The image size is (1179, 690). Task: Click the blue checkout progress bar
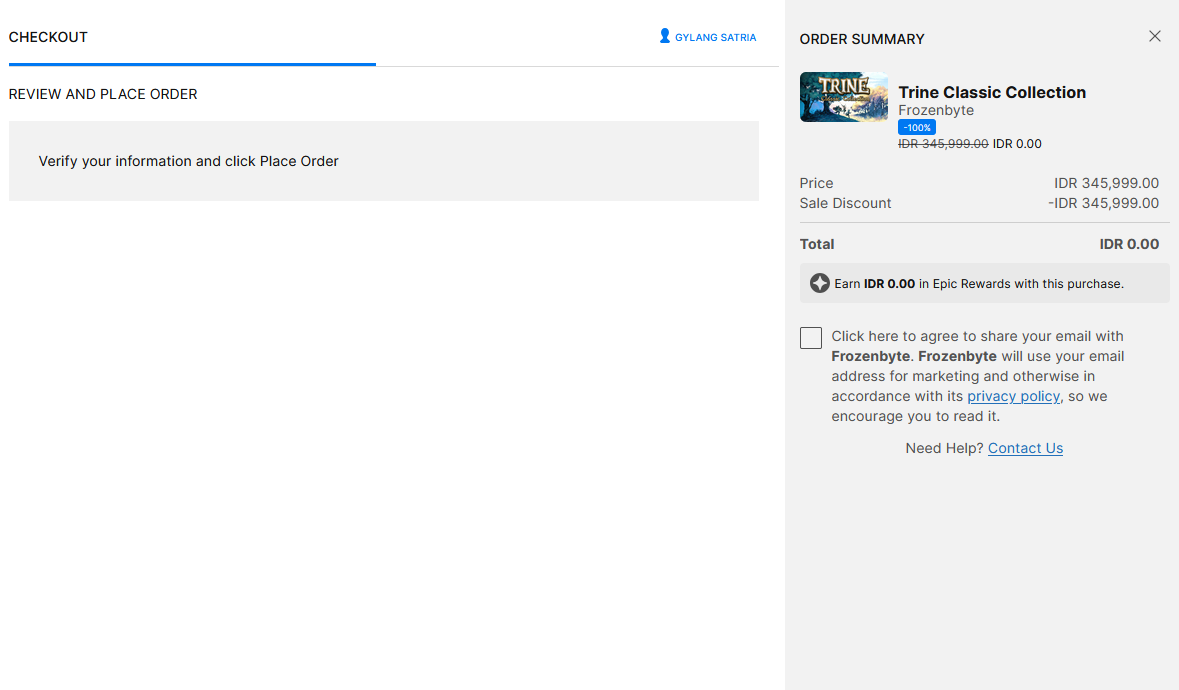(192, 64)
